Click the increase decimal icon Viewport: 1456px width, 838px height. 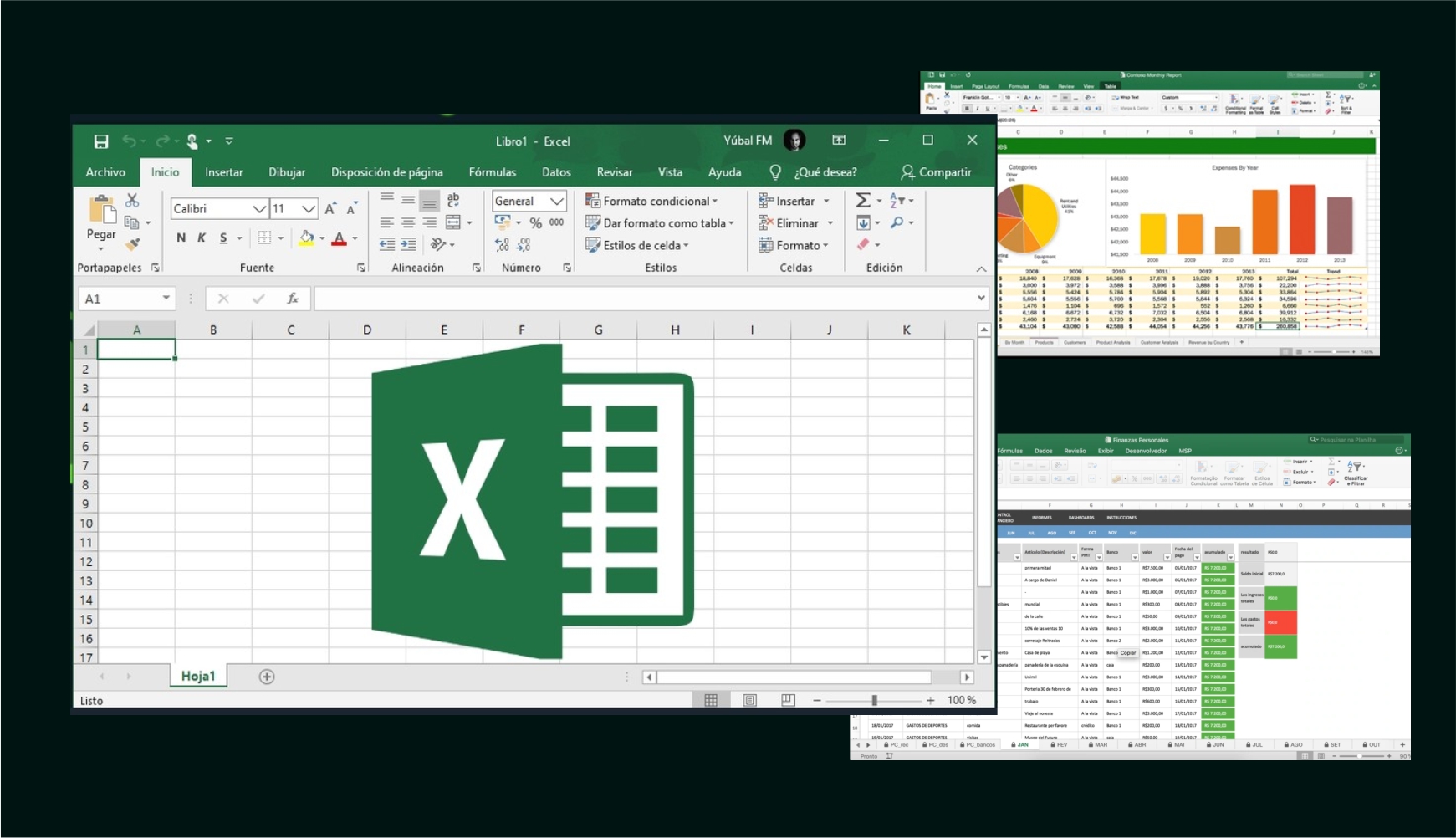click(502, 244)
